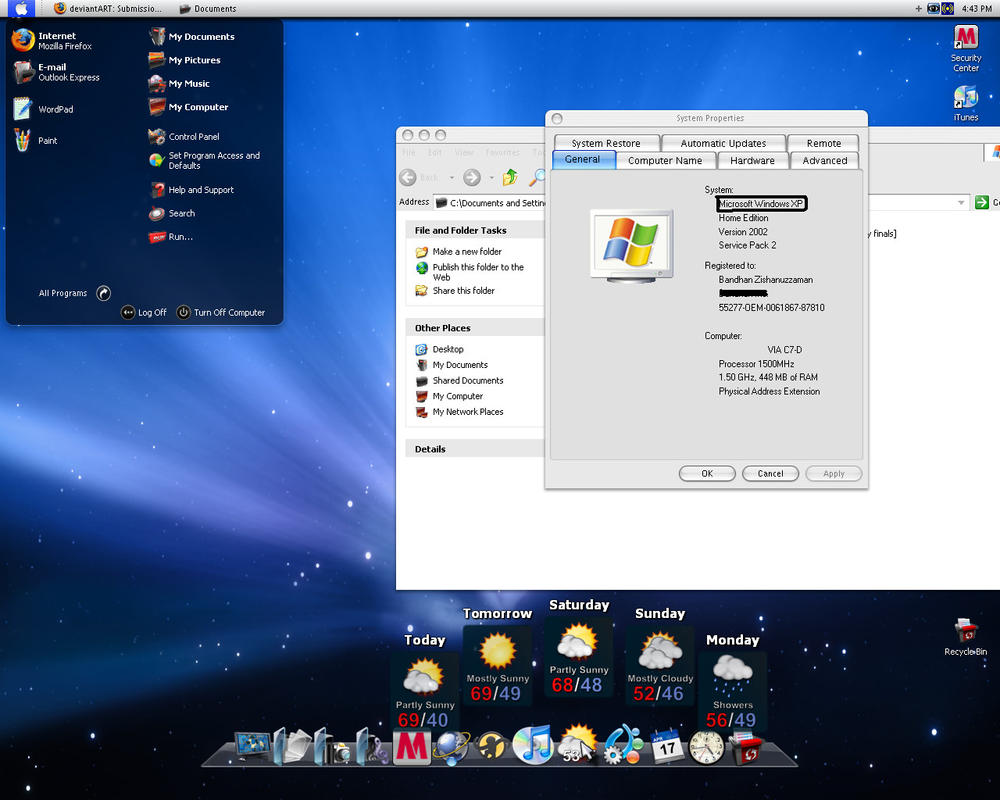1000x800 pixels.
Task: Open My Music in Start menu
Action: point(179,84)
